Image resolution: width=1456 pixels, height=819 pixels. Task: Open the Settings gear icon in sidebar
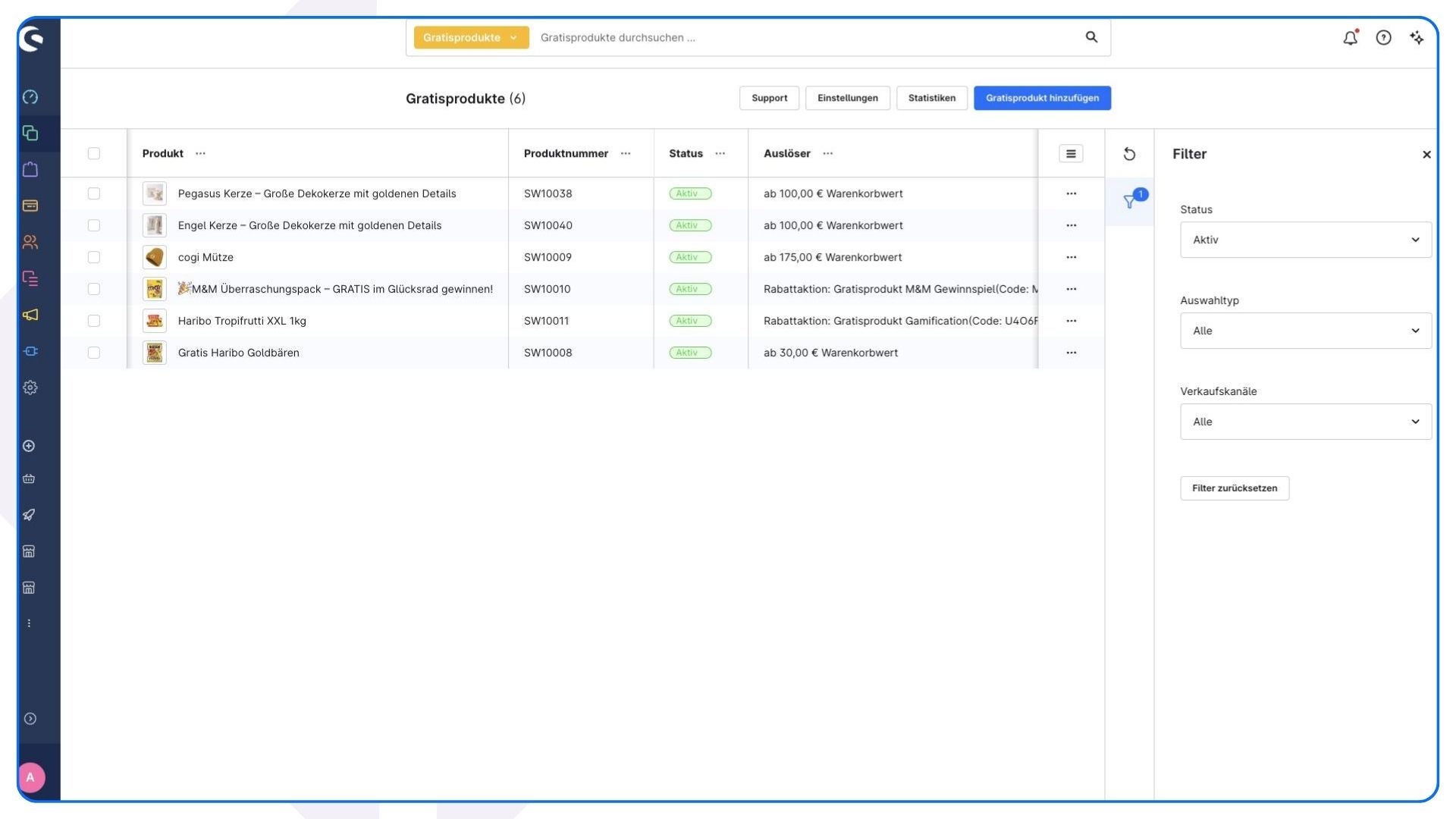30,388
